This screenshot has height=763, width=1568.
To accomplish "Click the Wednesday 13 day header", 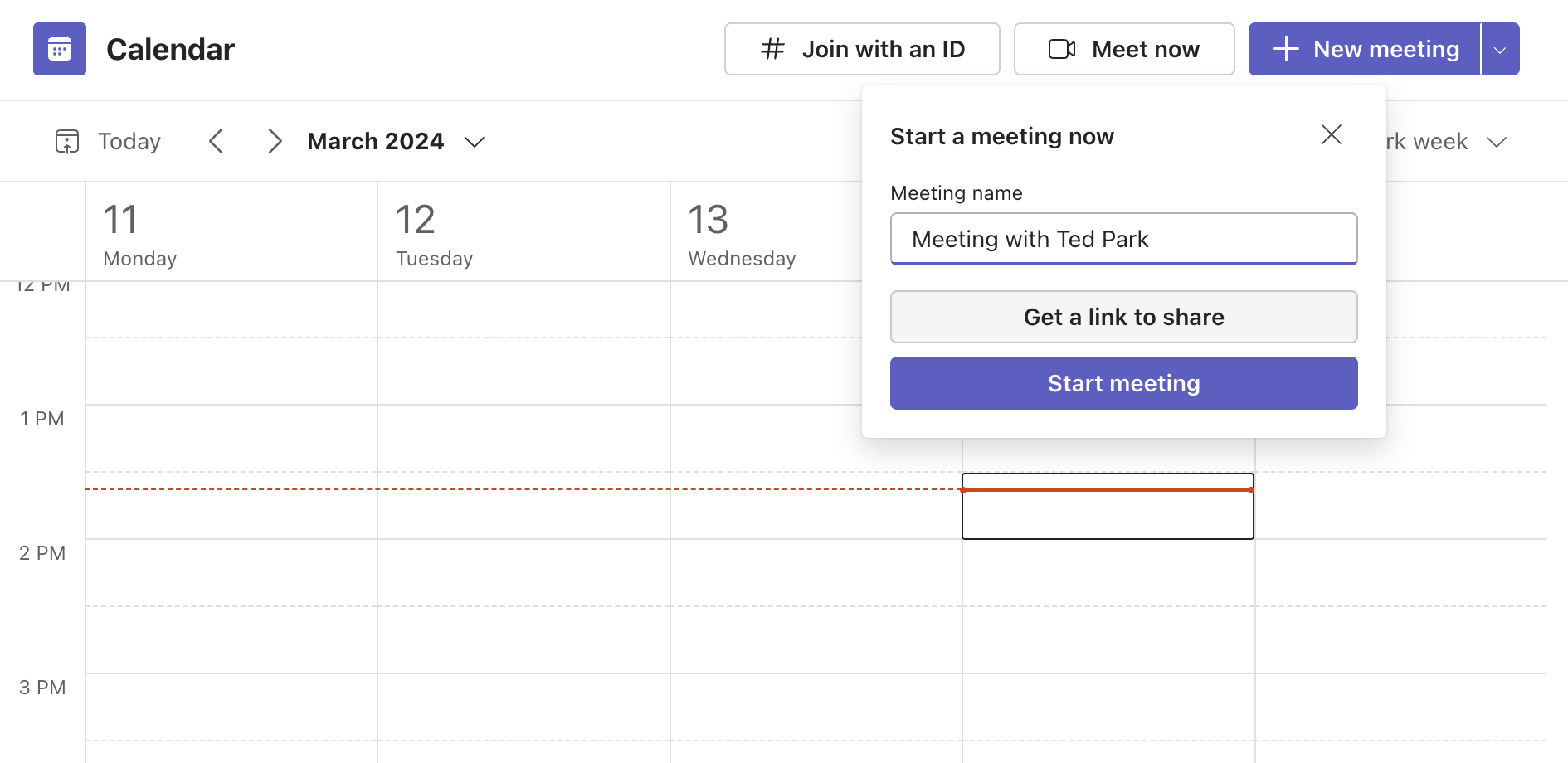I will [x=741, y=232].
